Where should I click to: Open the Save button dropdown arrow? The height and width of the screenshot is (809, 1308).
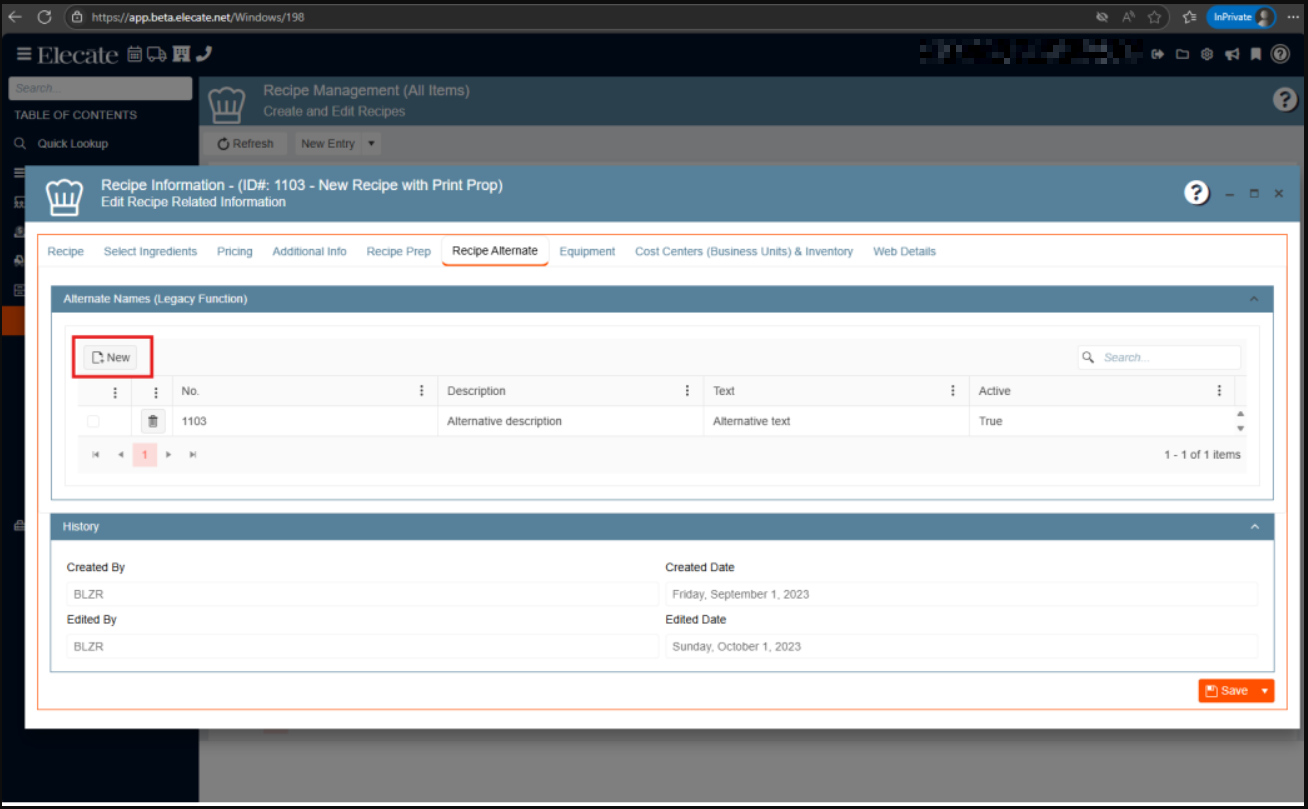click(1264, 691)
